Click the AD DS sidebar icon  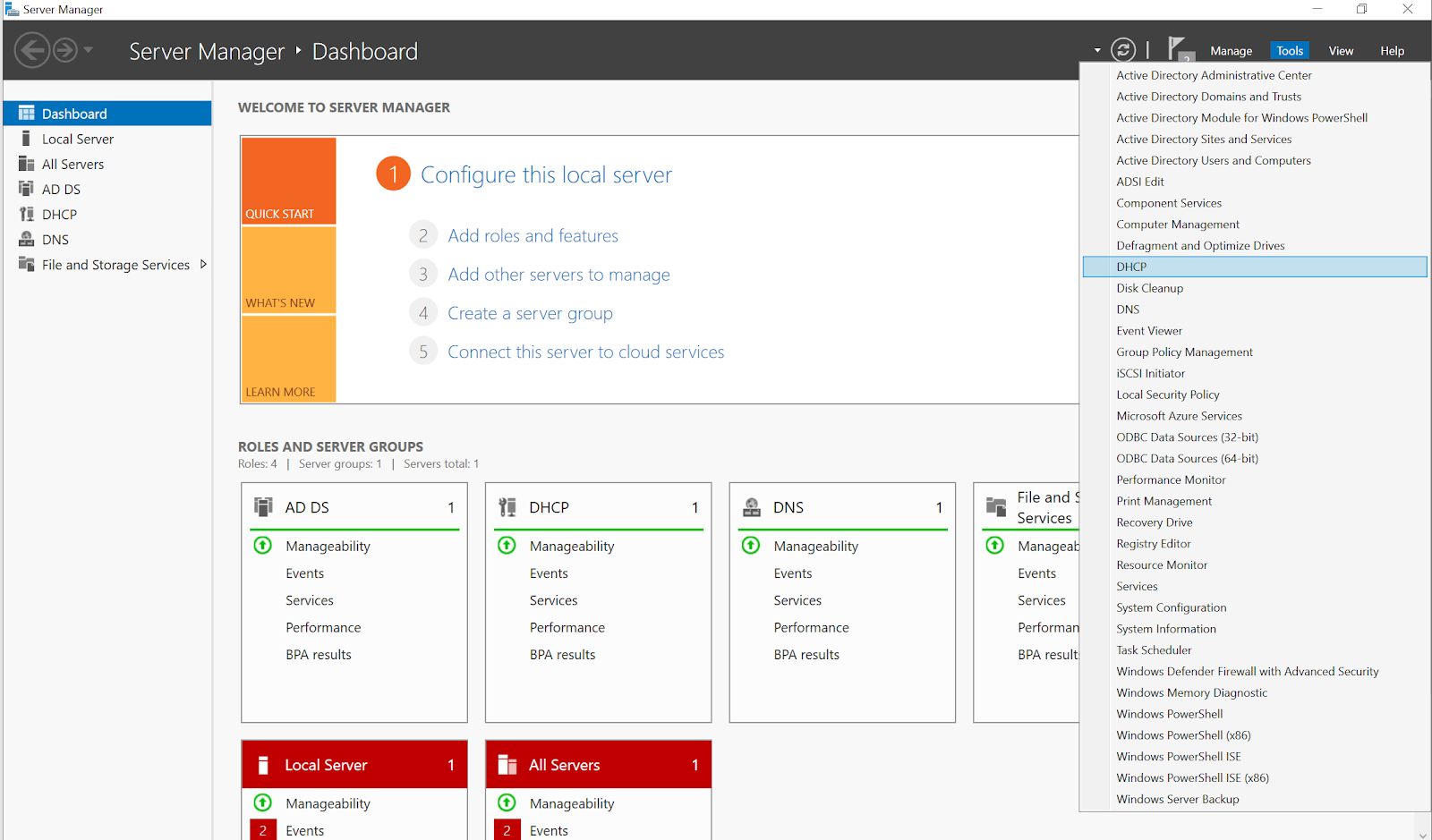pos(27,189)
